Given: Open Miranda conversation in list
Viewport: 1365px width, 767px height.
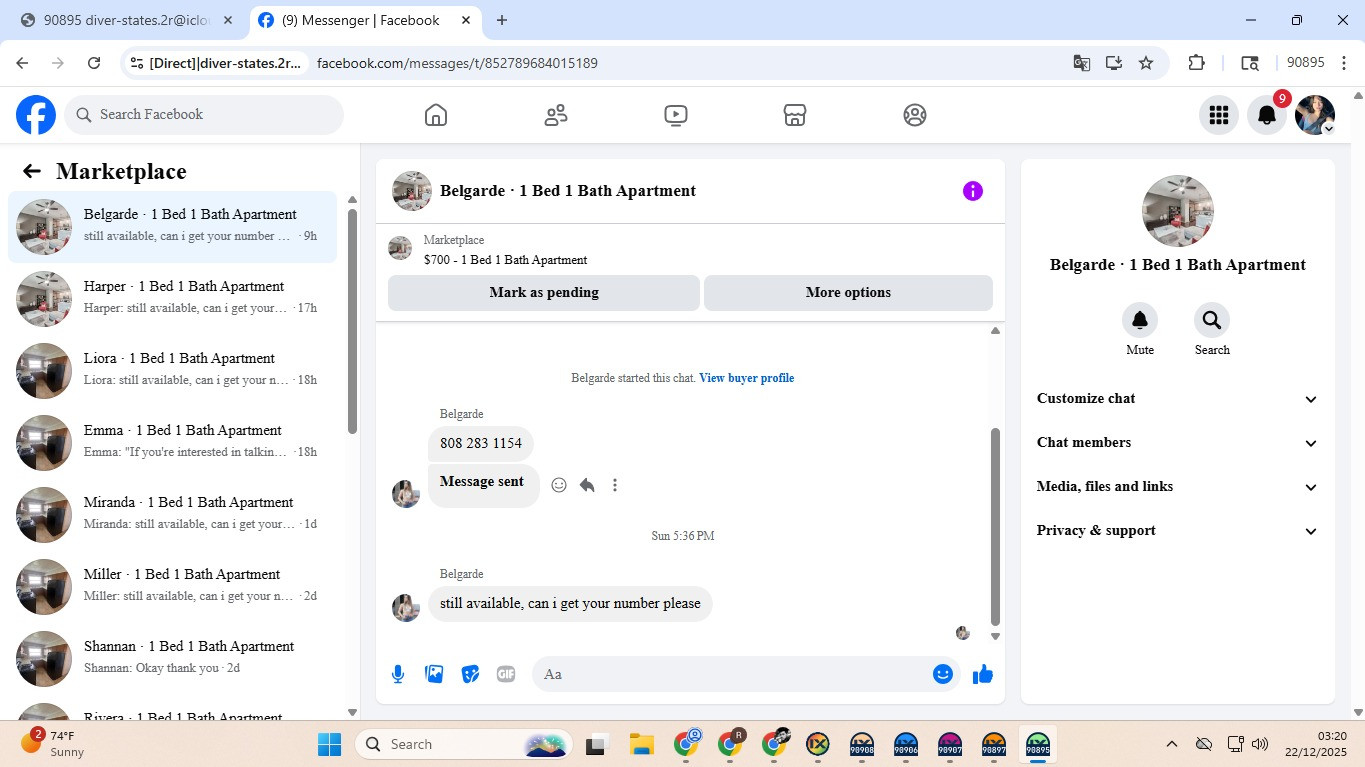Looking at the screenshot, I should point(172,515).
